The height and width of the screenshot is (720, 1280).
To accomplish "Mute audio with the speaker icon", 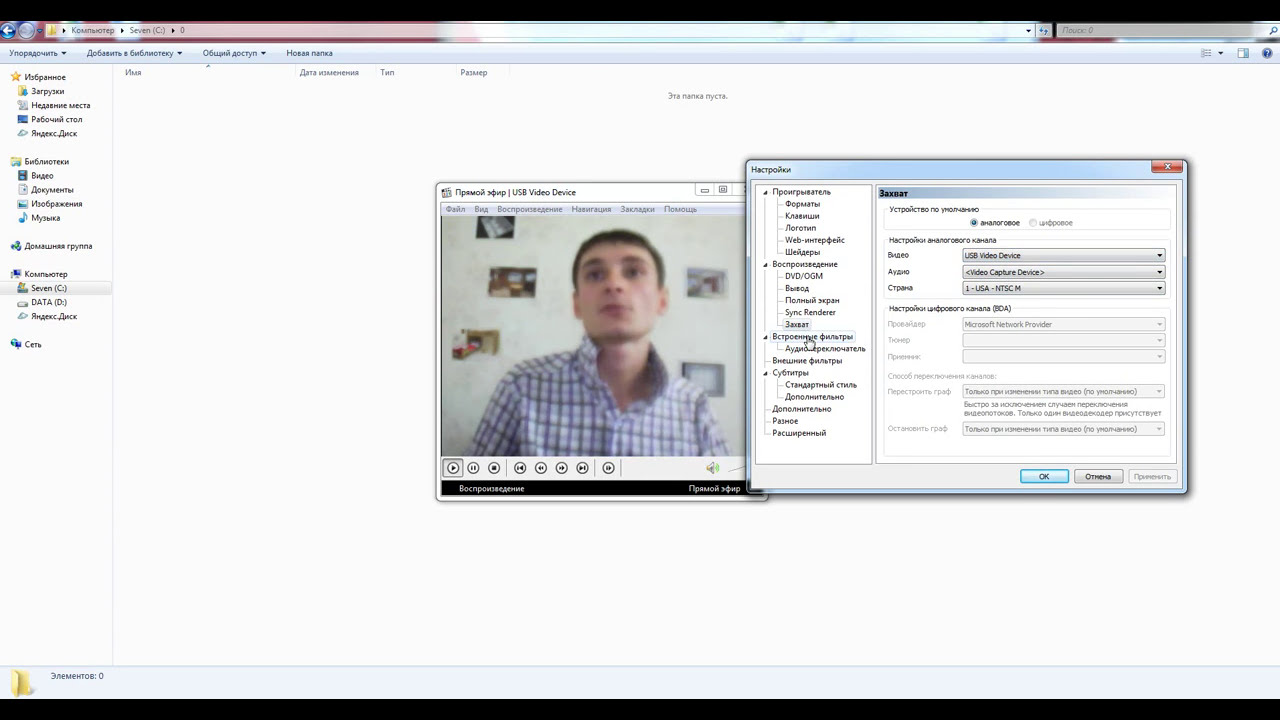I will click(x=712, y=468).
